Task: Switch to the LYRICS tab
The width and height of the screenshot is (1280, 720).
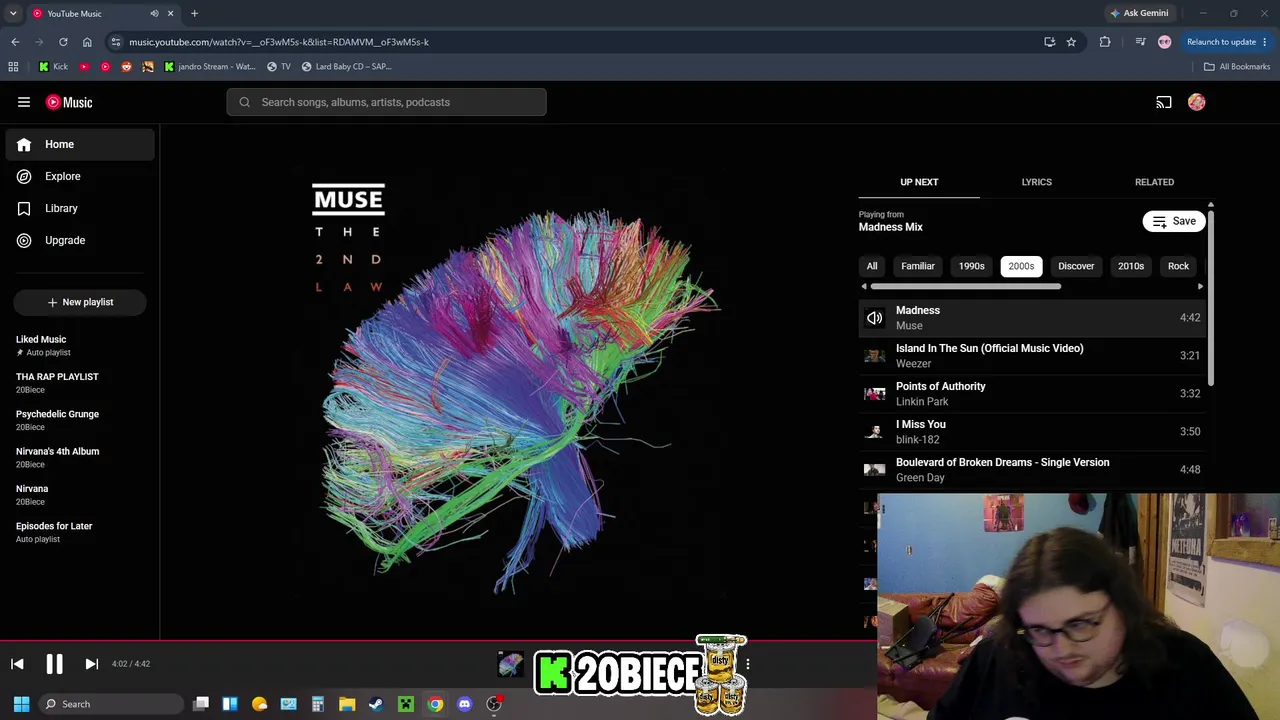Action: (x=1036, y=182)
